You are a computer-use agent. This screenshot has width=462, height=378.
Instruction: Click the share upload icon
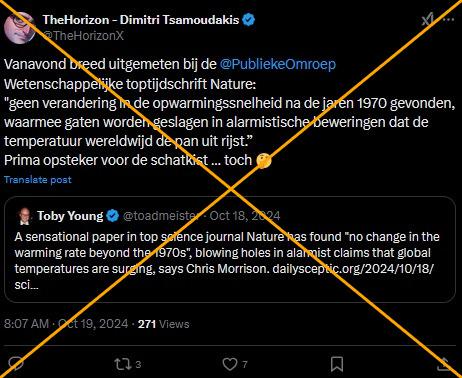(444, 364)
